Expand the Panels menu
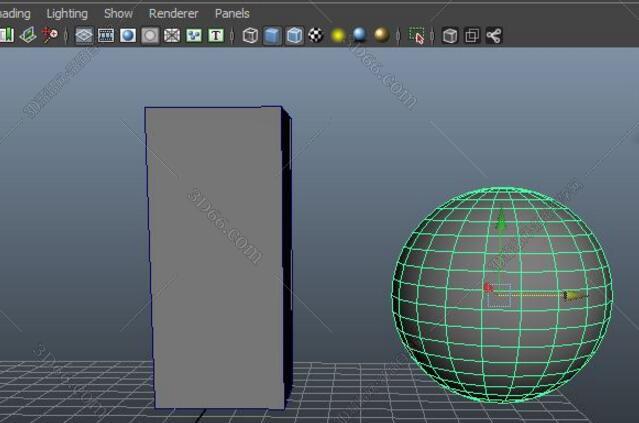 (x=232, y=13)
